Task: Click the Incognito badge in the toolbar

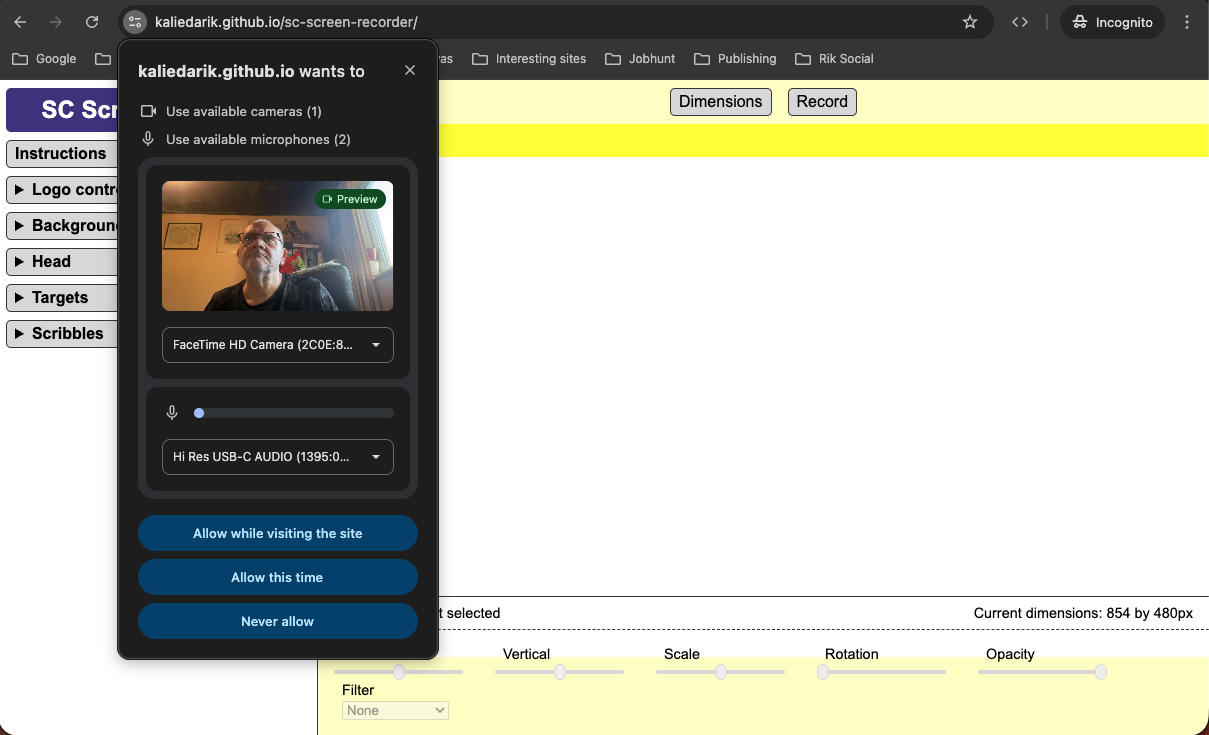Action: (1112, 21)
